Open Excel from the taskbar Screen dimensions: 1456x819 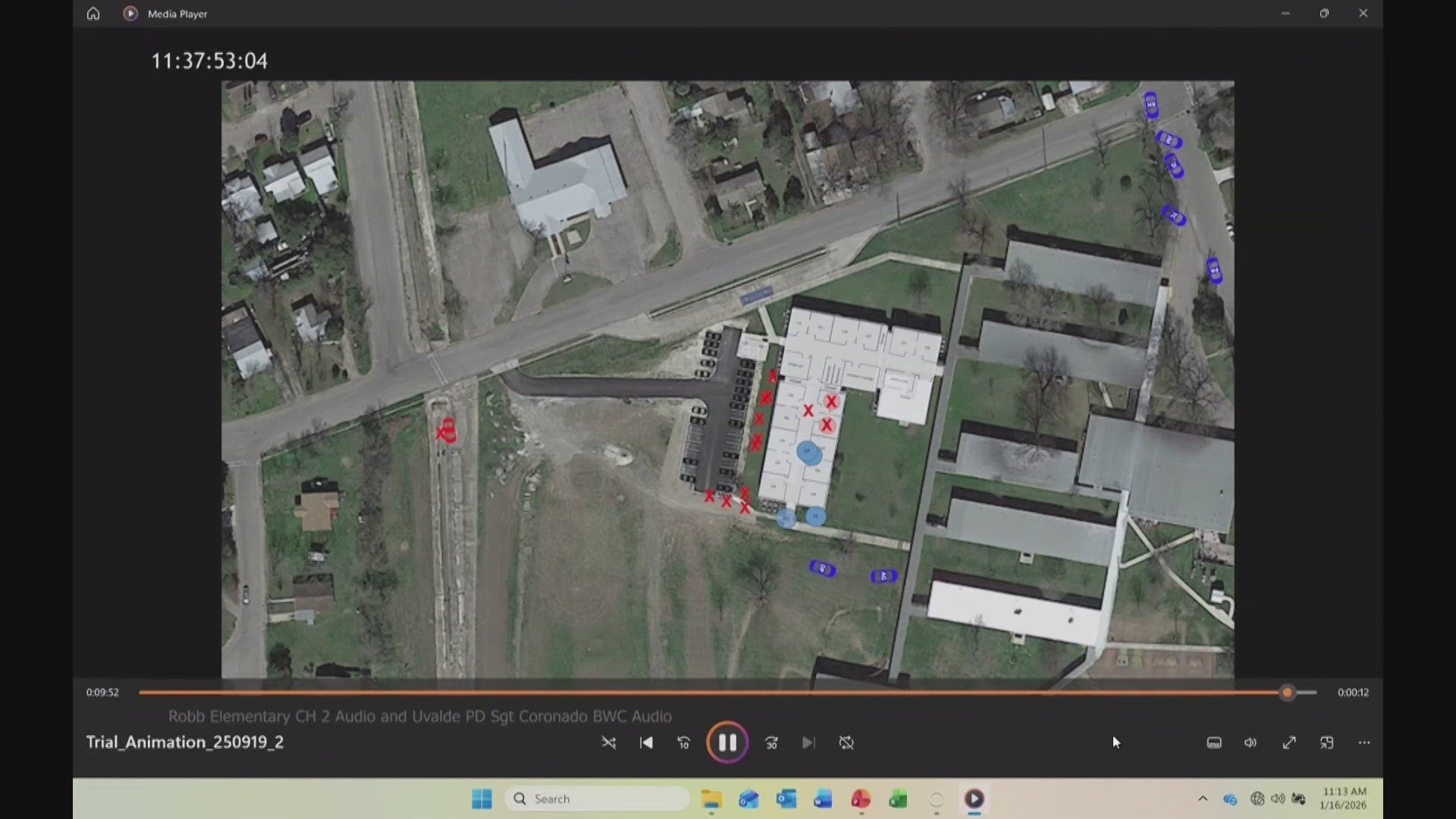898,799
